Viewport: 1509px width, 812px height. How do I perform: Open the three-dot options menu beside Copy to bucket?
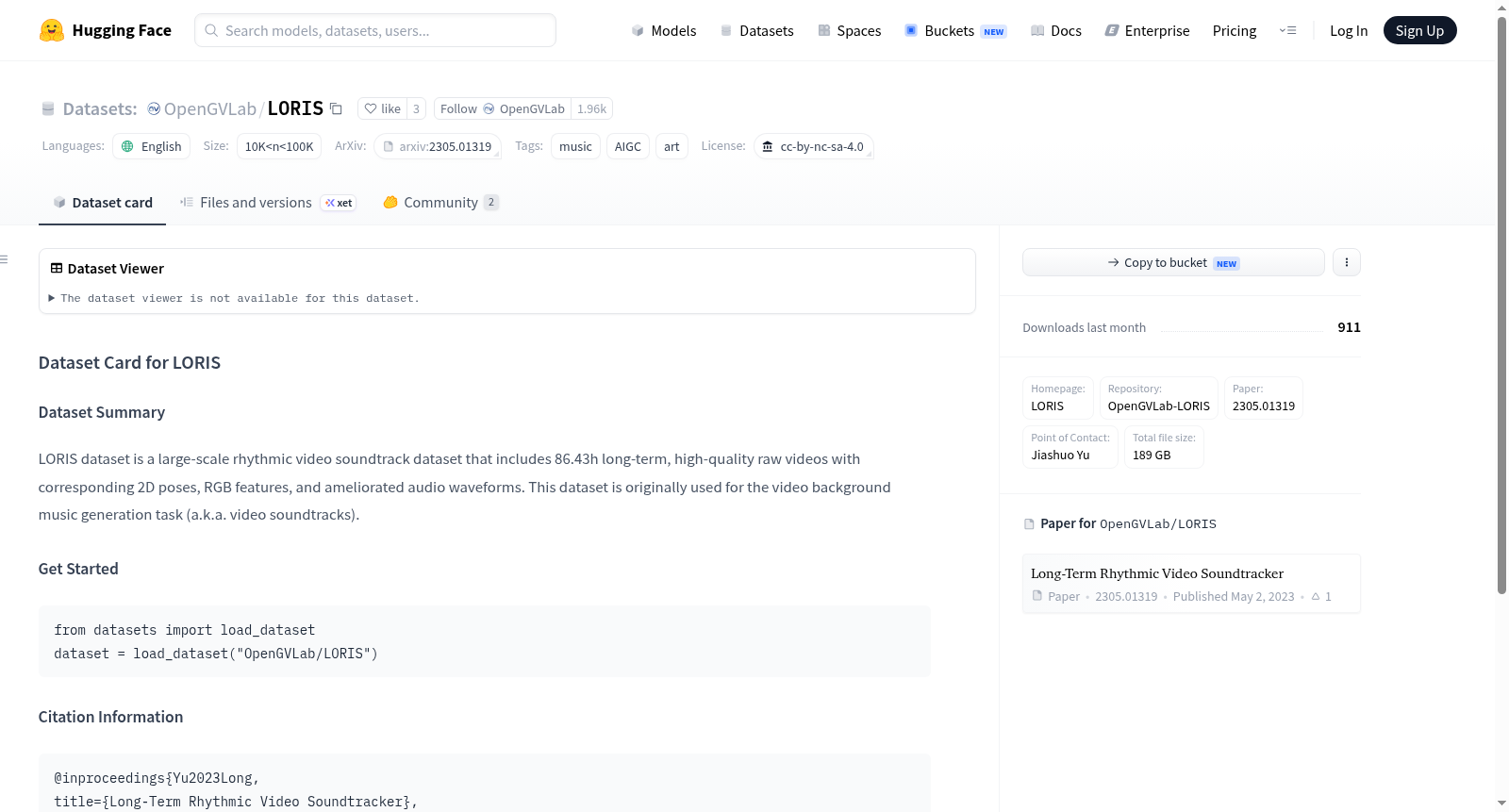1347,262
